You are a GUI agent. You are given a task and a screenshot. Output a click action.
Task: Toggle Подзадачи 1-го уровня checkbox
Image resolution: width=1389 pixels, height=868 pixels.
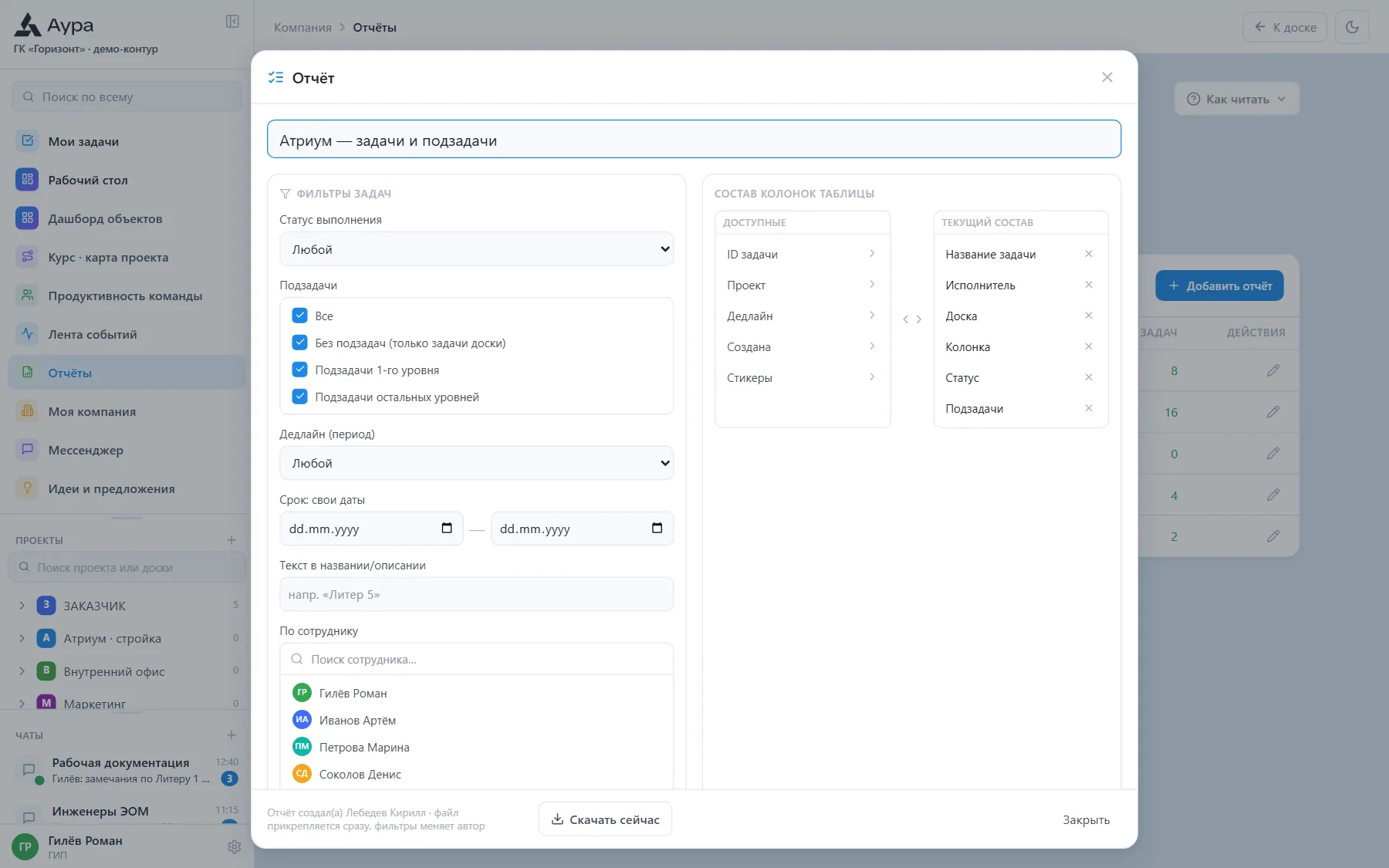[x=300, y=370]
